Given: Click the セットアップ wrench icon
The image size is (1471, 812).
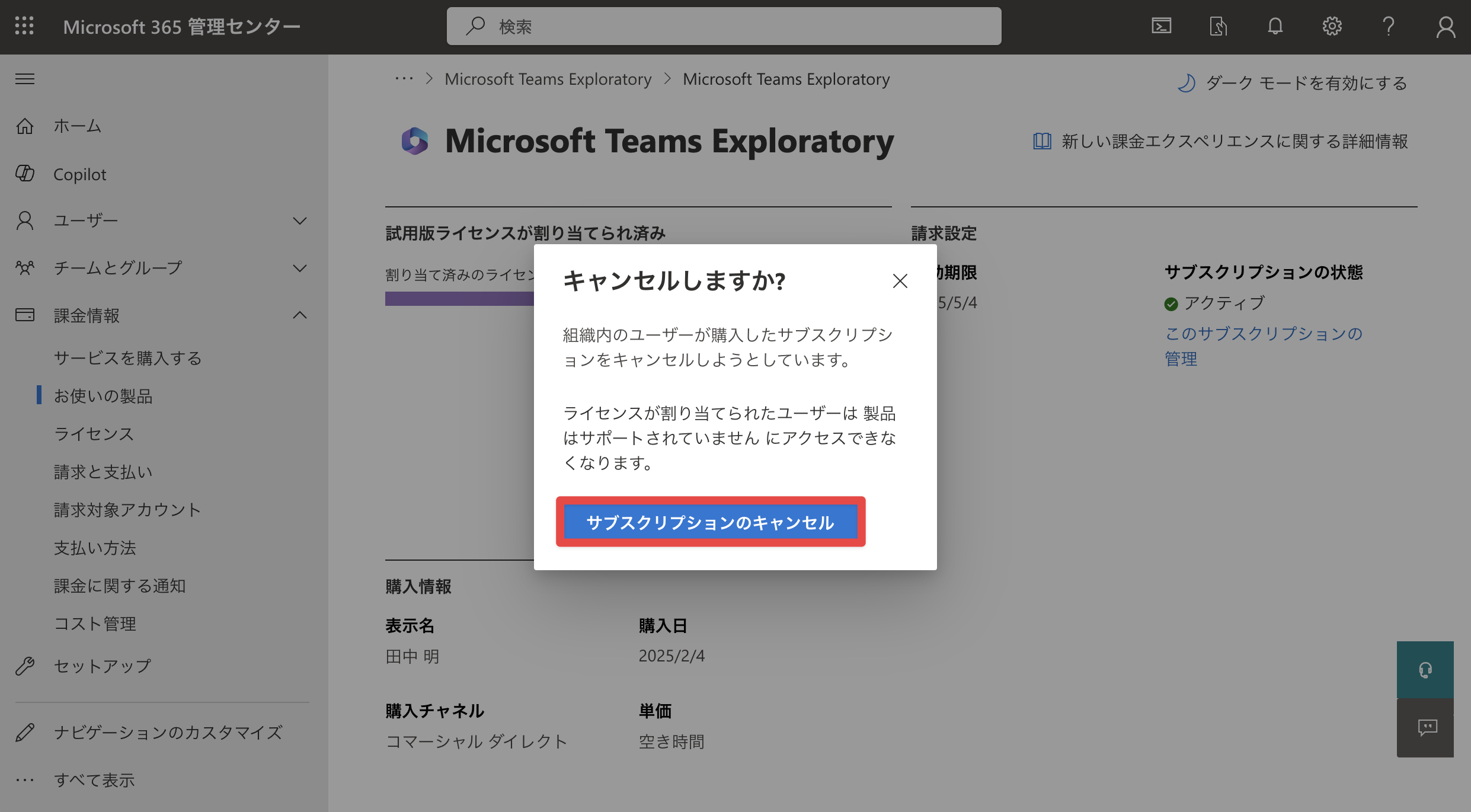Looking at the screenshot, I should pyautogui.click(x=24, y=666).
